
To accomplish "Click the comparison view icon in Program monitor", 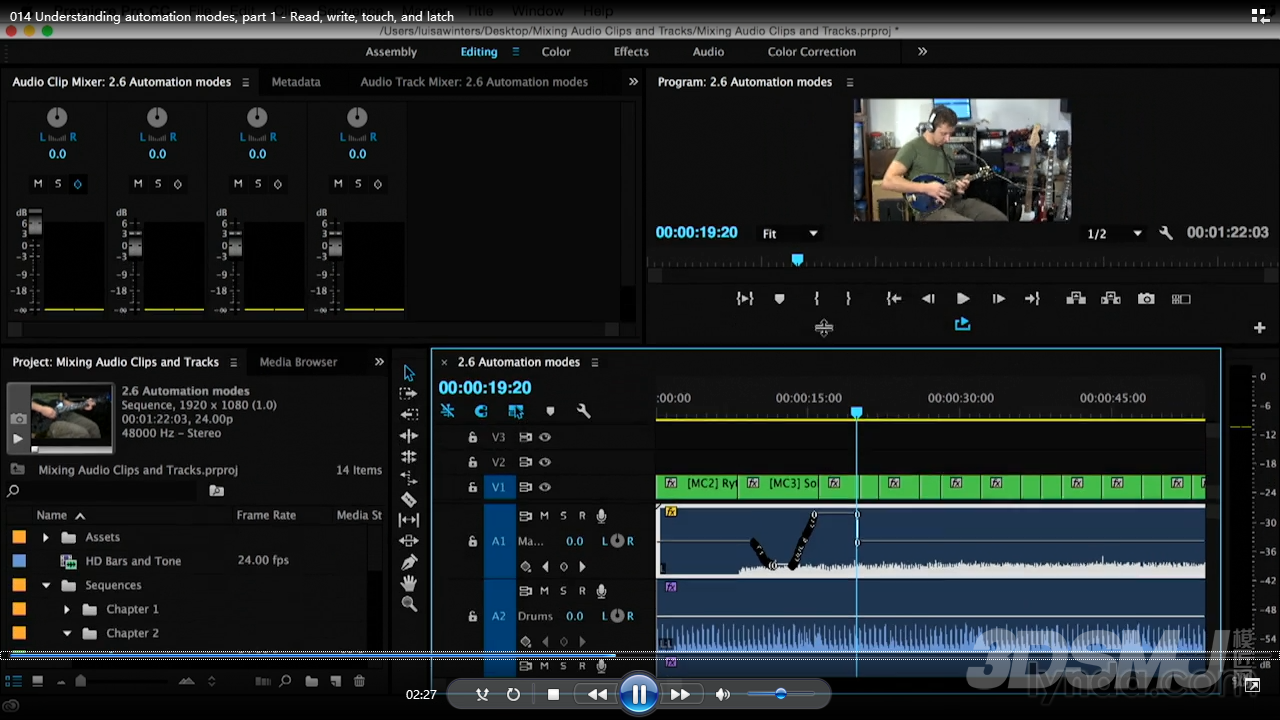I will 1181,299.
